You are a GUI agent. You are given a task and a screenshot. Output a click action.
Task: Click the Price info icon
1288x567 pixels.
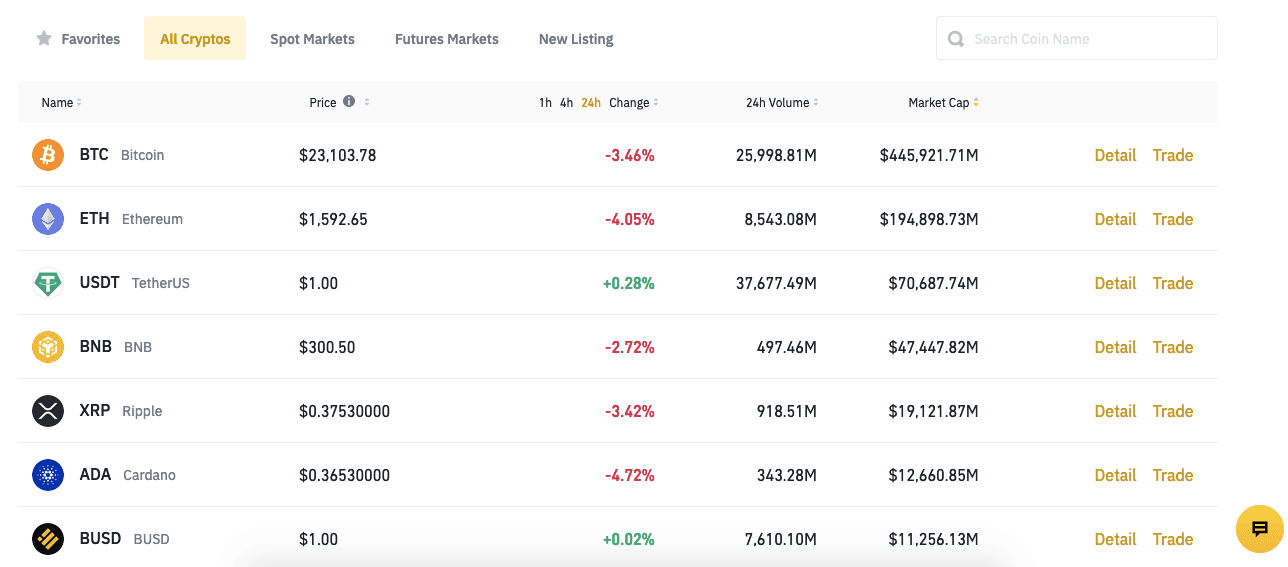click(x=349, y=101)
